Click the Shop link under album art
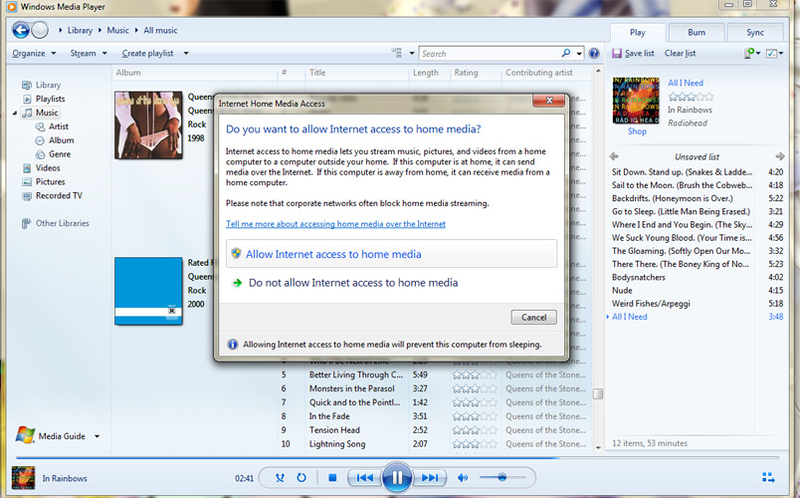800x498 pixels. coord(637,132)
